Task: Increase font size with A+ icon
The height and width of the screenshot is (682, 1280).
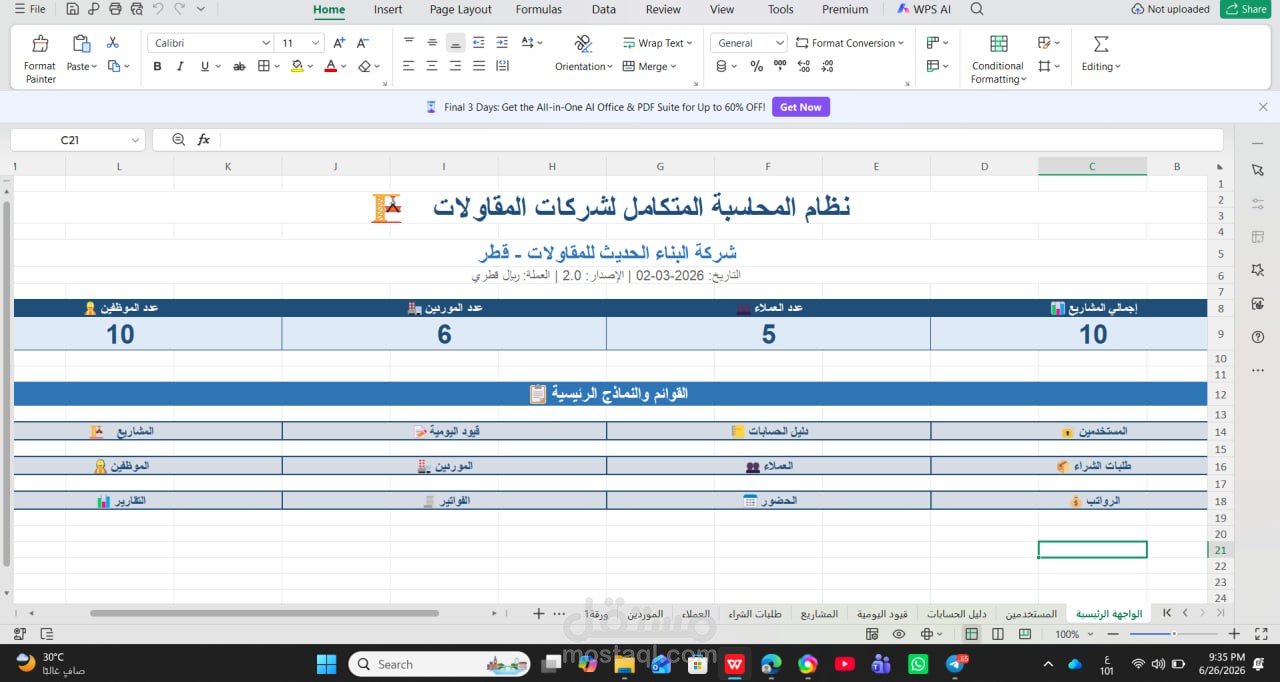Action: click(339, 43)
